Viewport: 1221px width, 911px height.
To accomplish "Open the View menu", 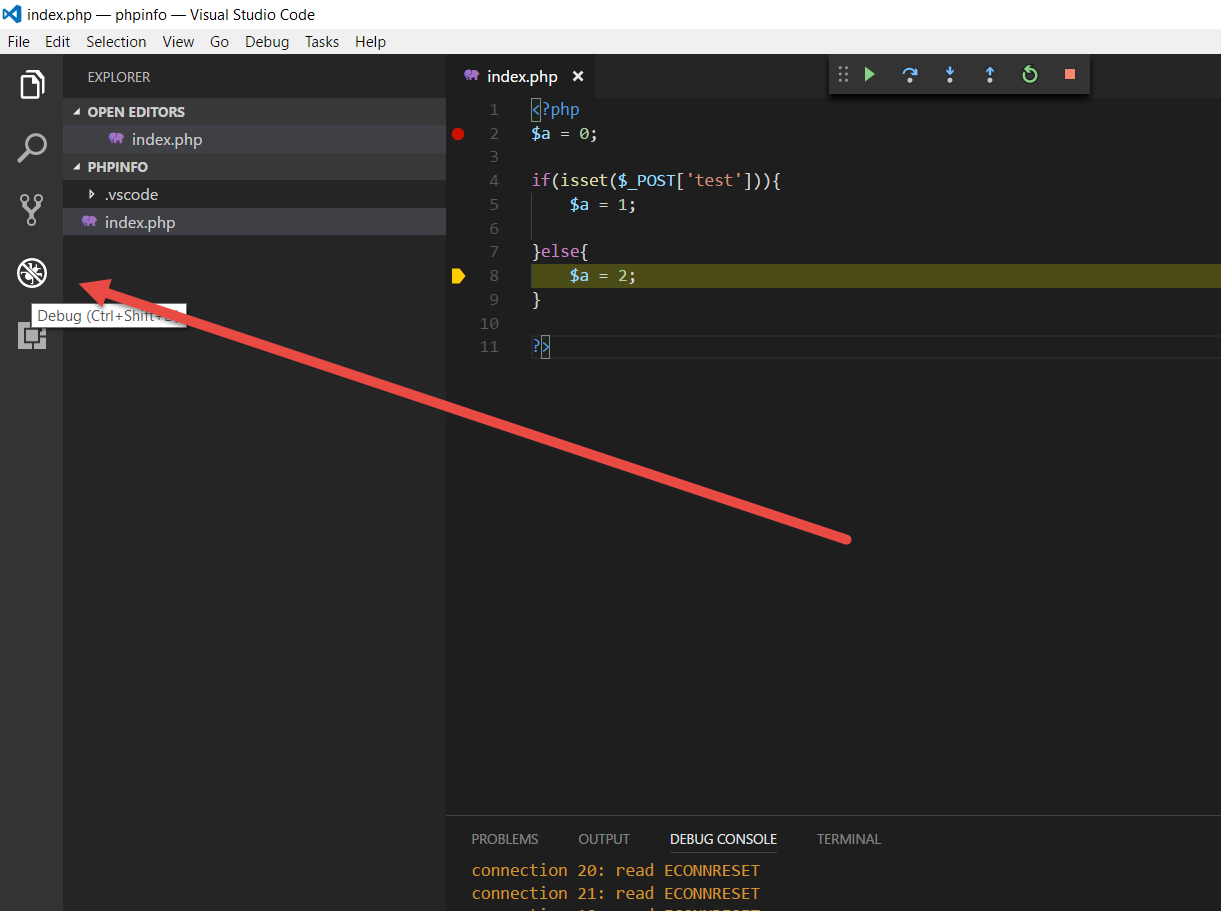I will tap(178, 42).
